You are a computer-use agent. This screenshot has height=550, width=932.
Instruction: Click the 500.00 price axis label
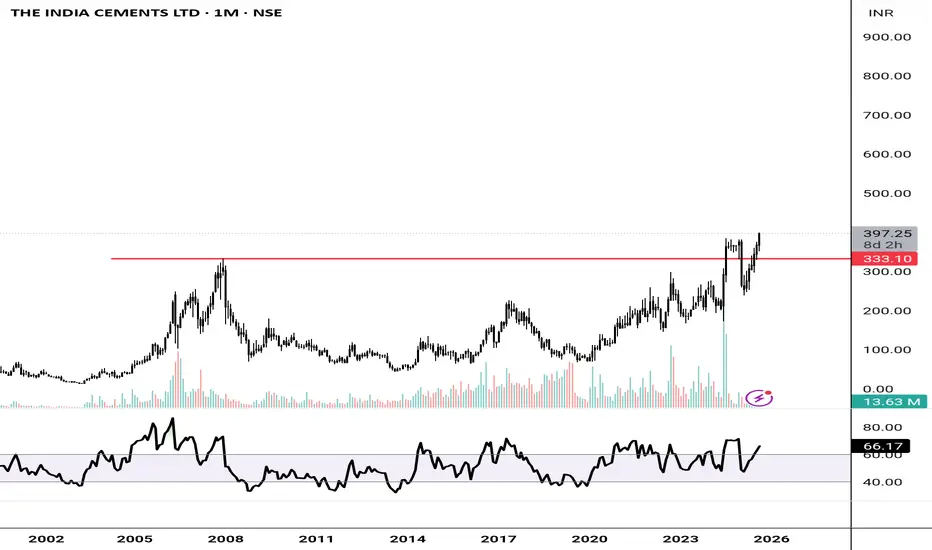pos(887,193)
